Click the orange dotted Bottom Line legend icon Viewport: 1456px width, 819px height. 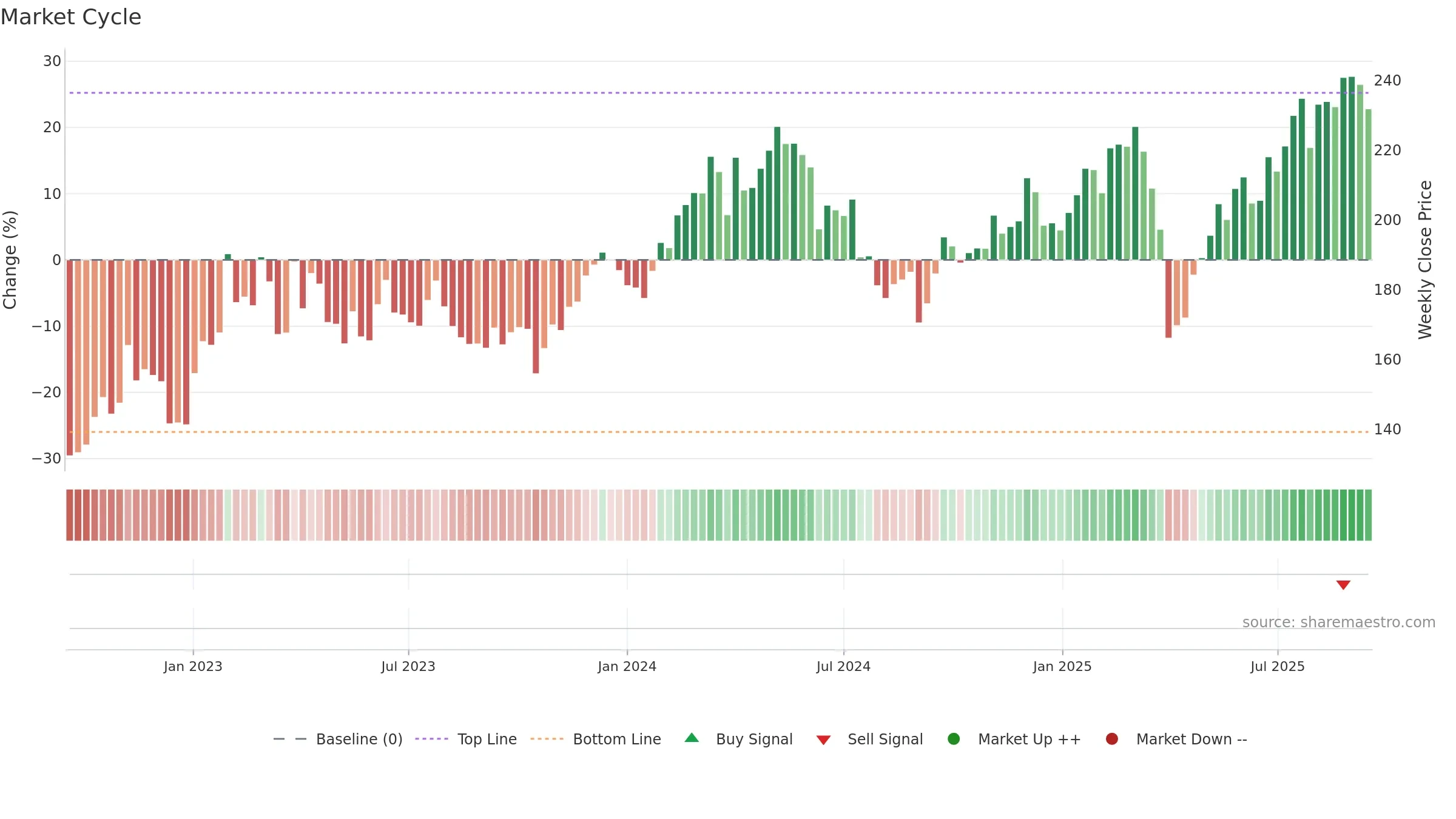click(x=547, y=739)
